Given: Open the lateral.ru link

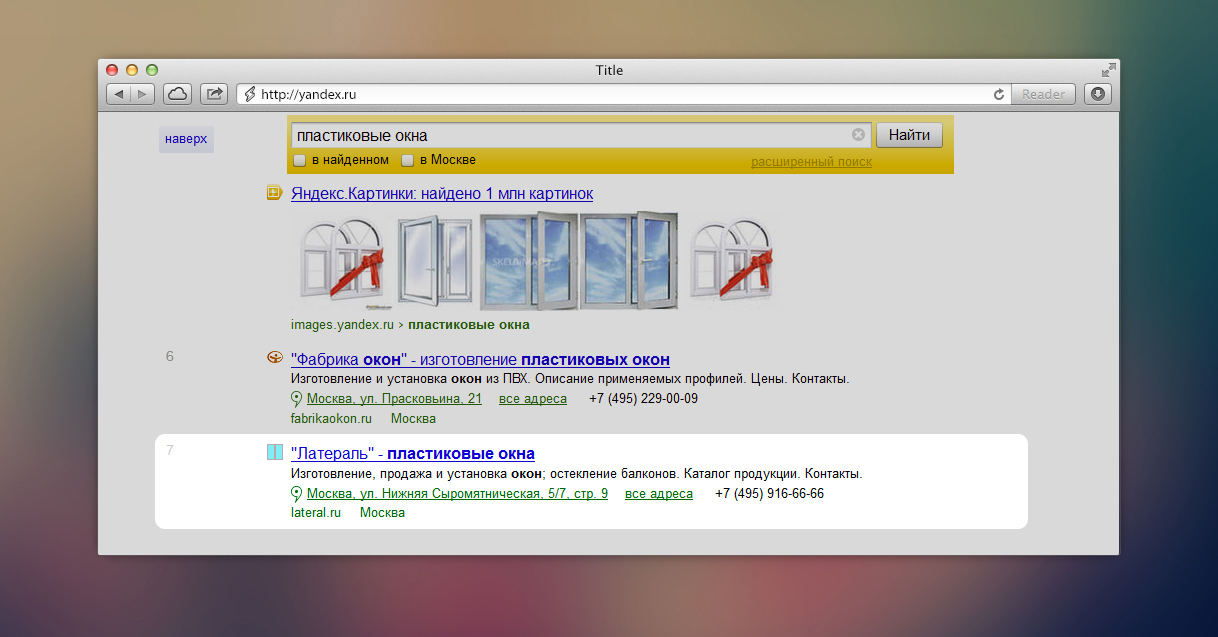Looking at the screenshot, I should [x=316, y=512].
